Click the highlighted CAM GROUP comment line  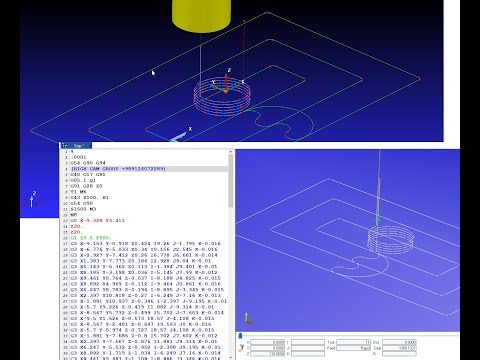point(118,169)
